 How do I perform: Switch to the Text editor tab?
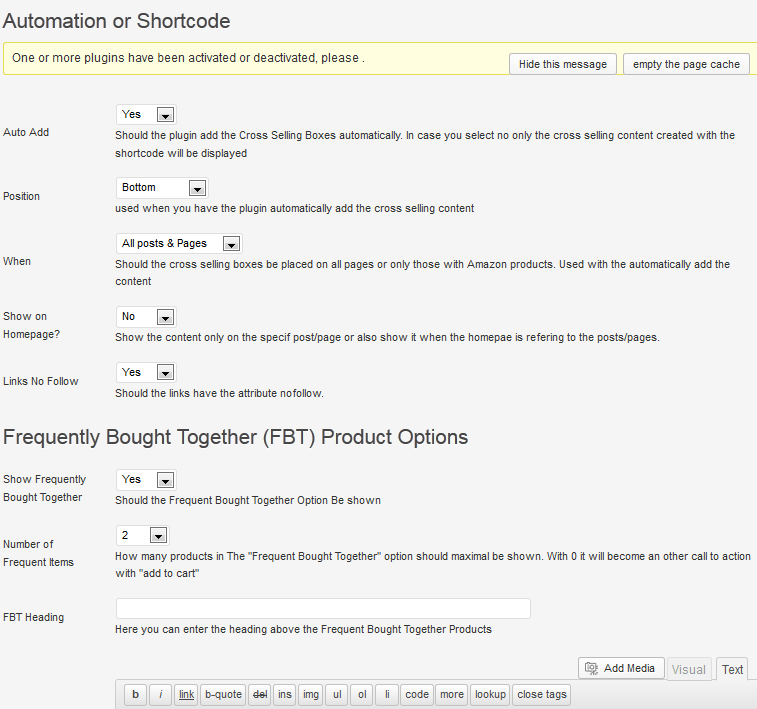click(x=732, y=669)
